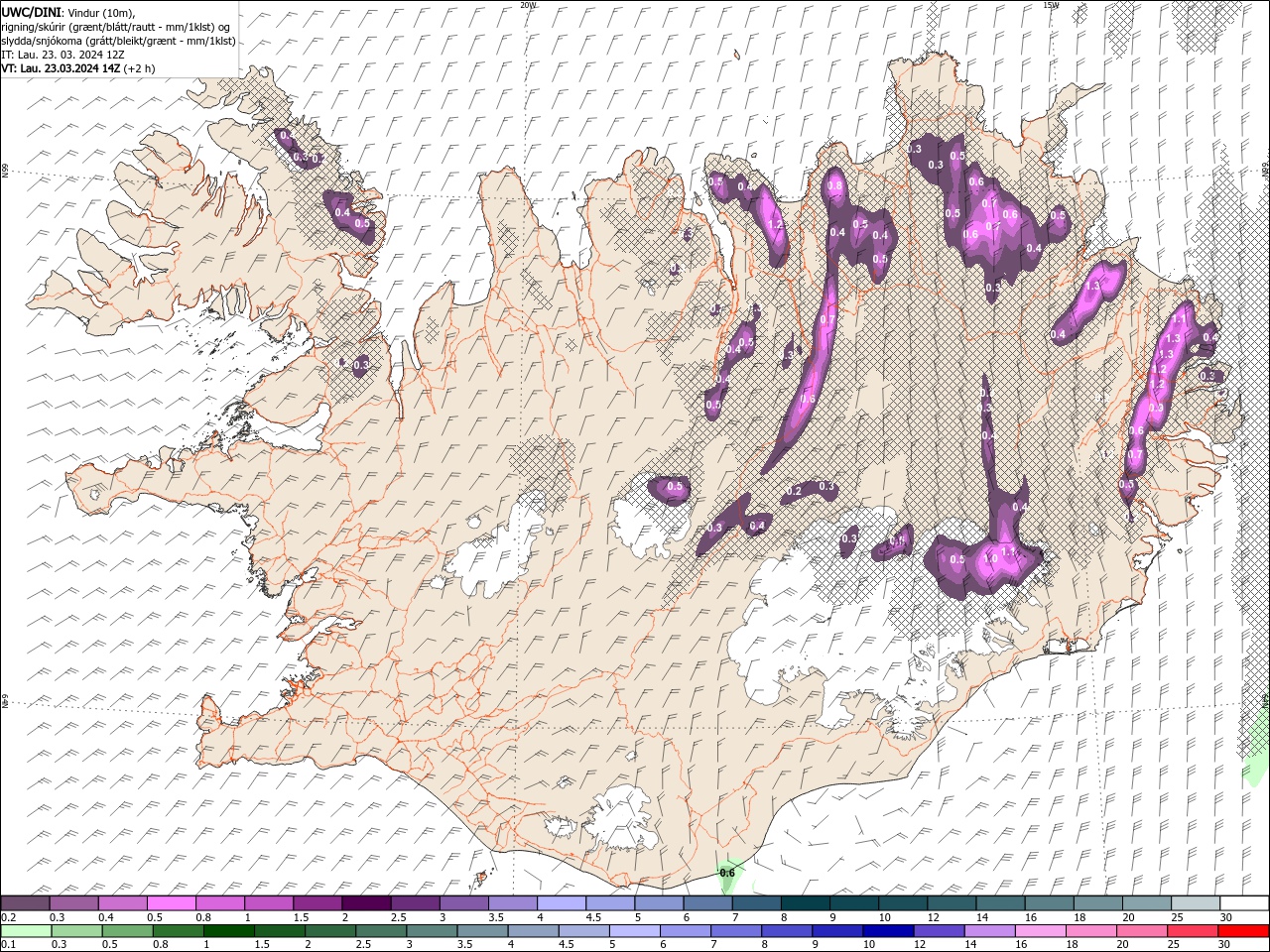Click the 15W longitude label
Viewport: 1270px width, 952px height.
[x=1051, y=5]
